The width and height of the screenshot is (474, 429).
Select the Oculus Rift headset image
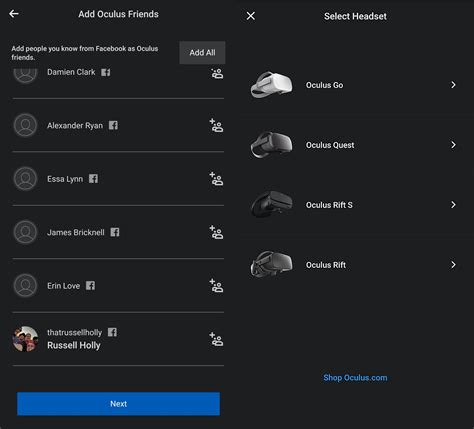272,264
